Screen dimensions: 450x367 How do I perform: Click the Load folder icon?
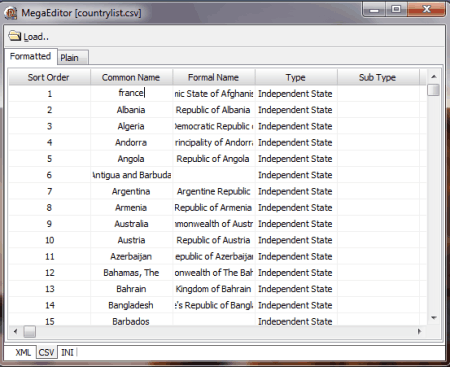[14, 36]
